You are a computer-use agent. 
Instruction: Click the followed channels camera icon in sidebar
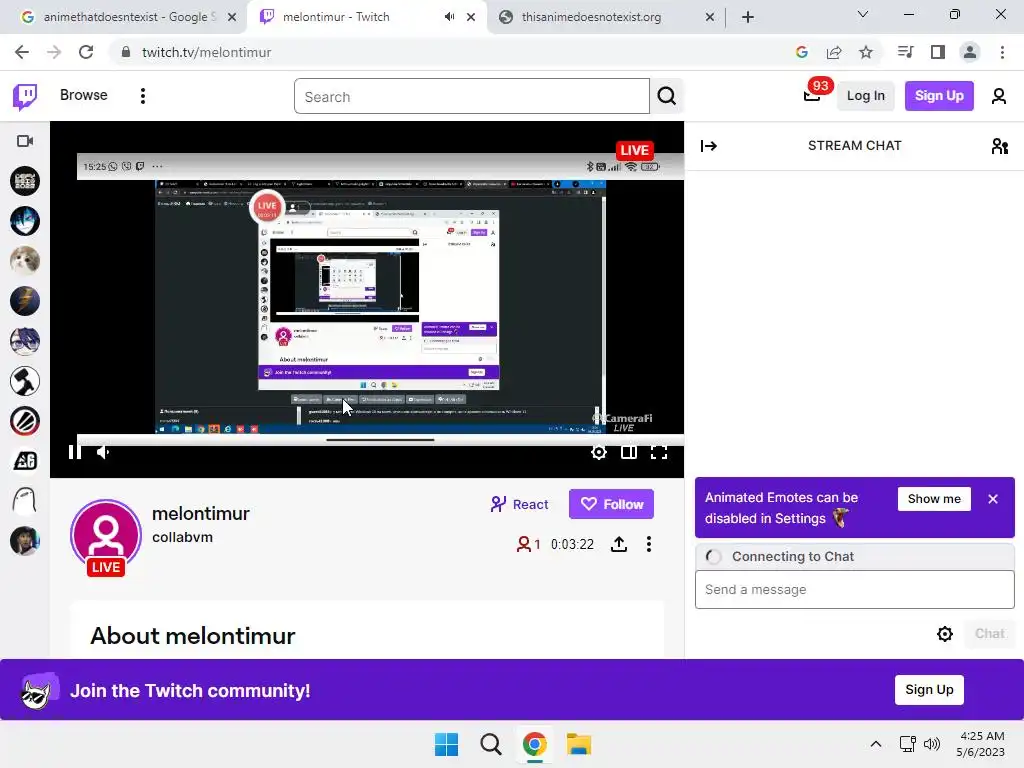click(x=25, y=141)
